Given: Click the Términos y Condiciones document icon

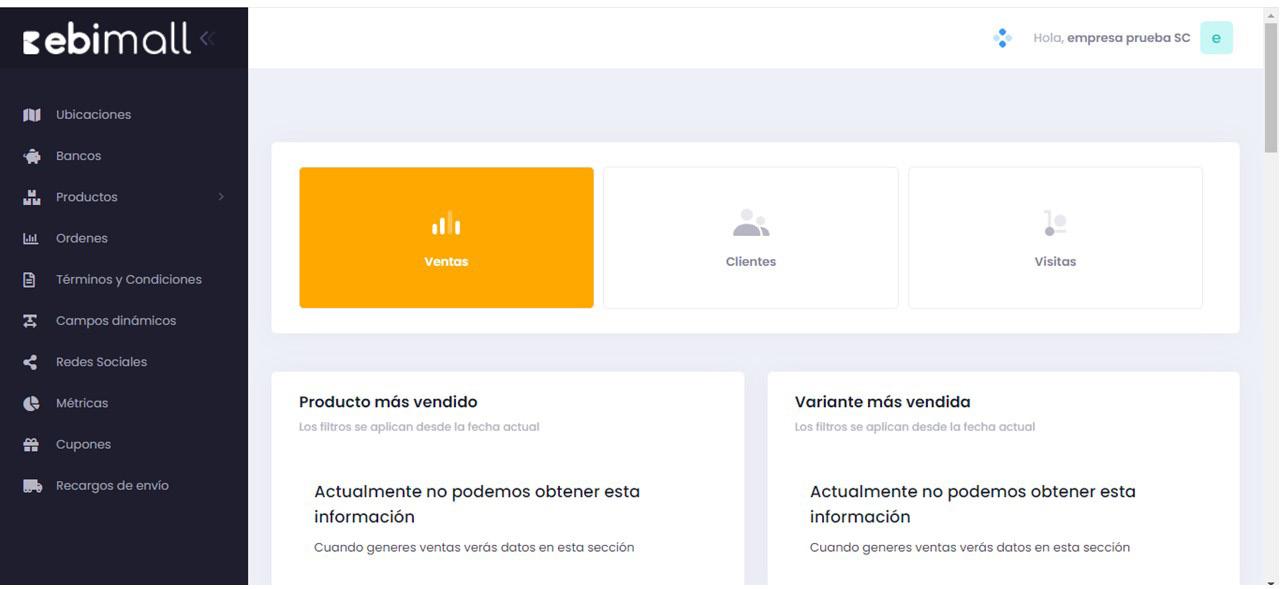Looking at the screenshot, I should [30, 280].
